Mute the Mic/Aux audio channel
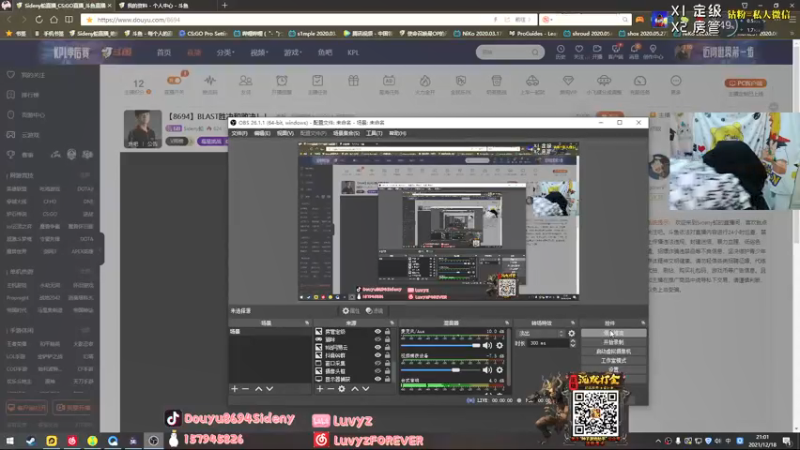Image resolution: width=800 pixels, height=450 pixels. (488, 345)
